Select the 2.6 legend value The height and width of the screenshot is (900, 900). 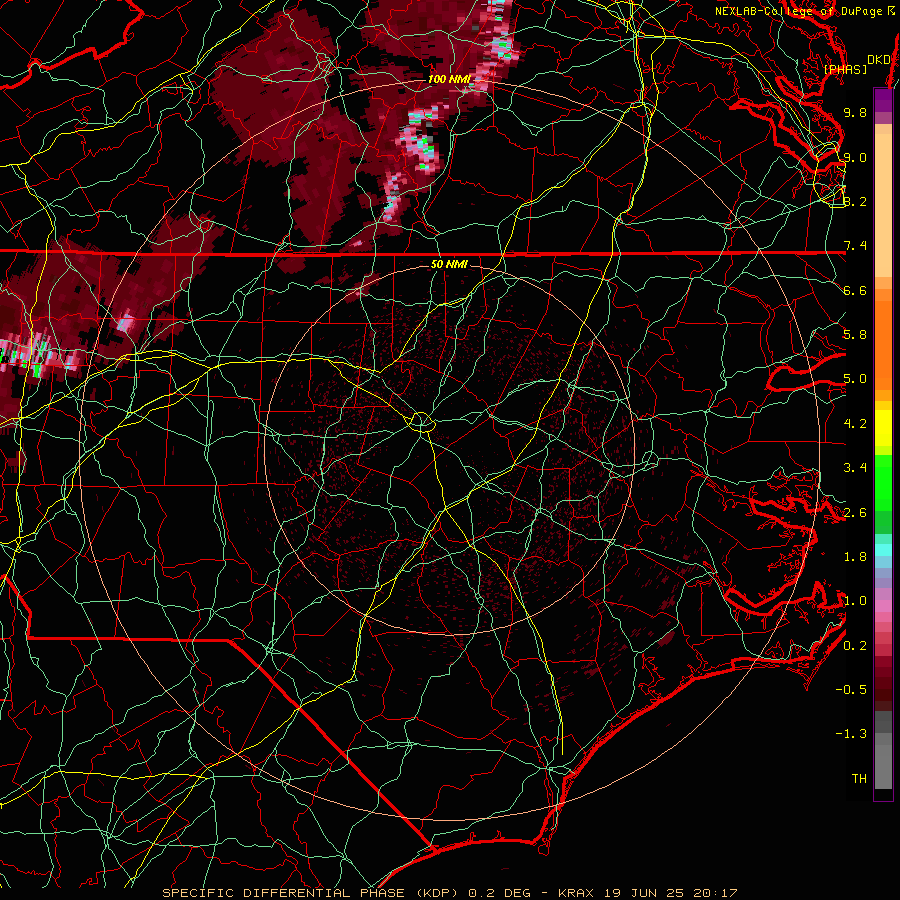[855, 513]
